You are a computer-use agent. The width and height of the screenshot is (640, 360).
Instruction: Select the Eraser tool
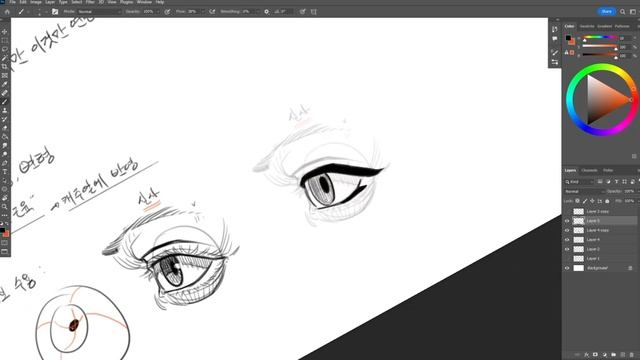(x=4, y=128)
